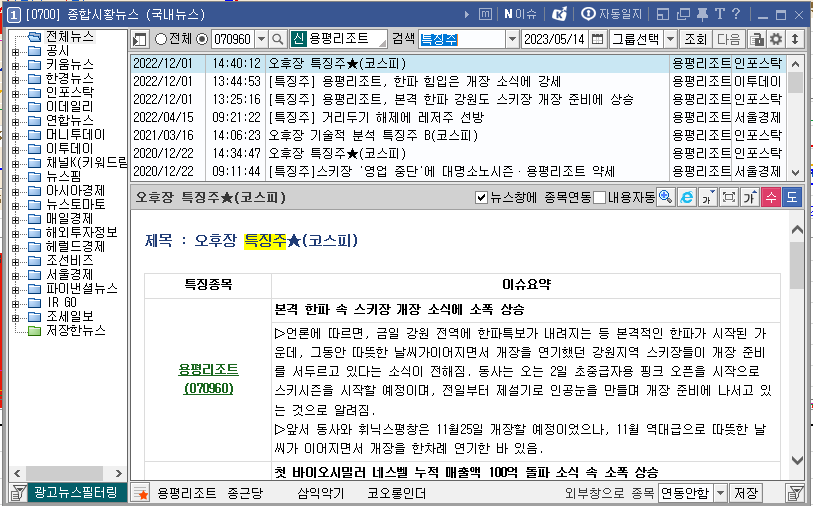The width and height of the screenshot is (813, 506).
Task: Click the 2023/05/14 date input field
Action: [554, 39]
